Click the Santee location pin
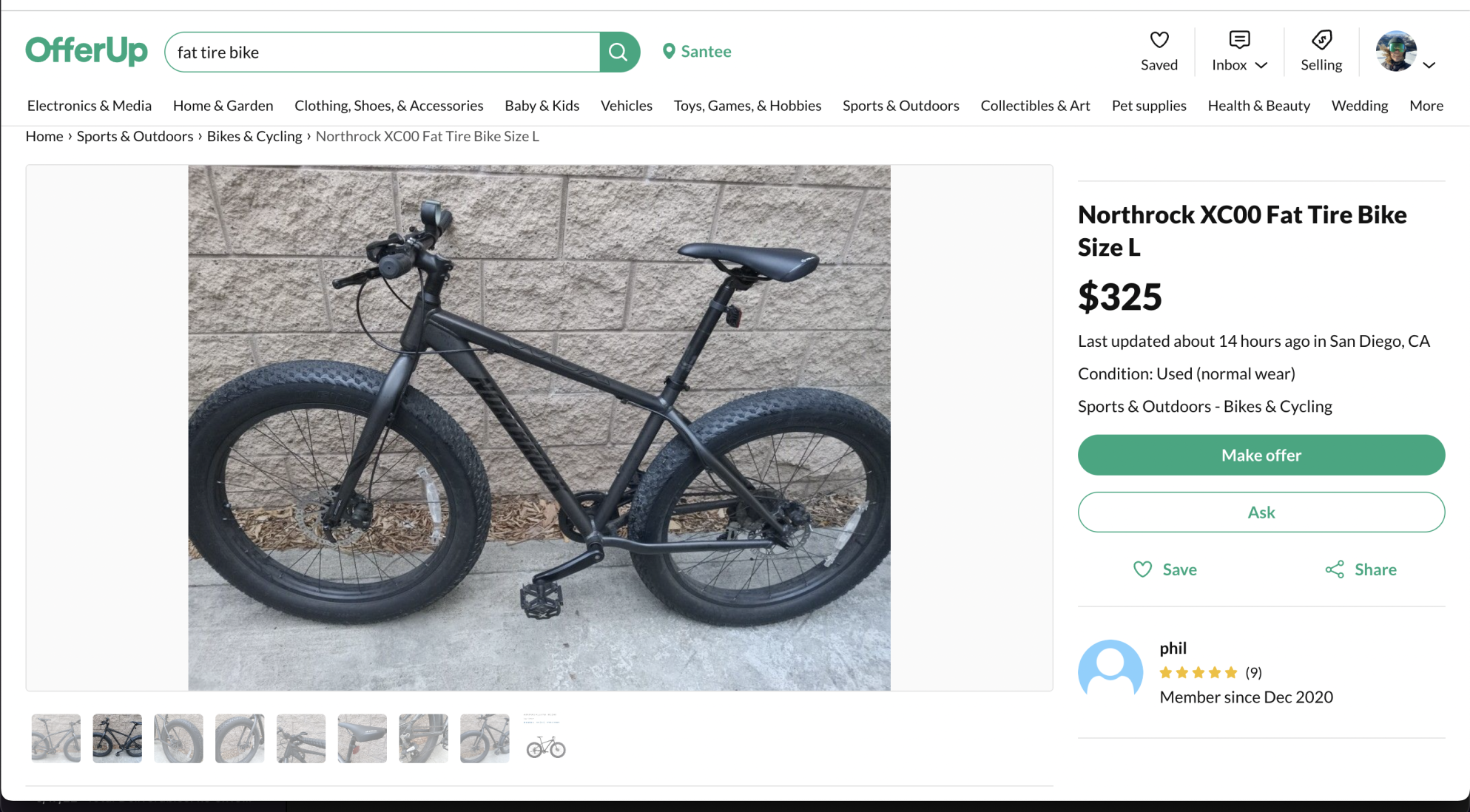 669,52
